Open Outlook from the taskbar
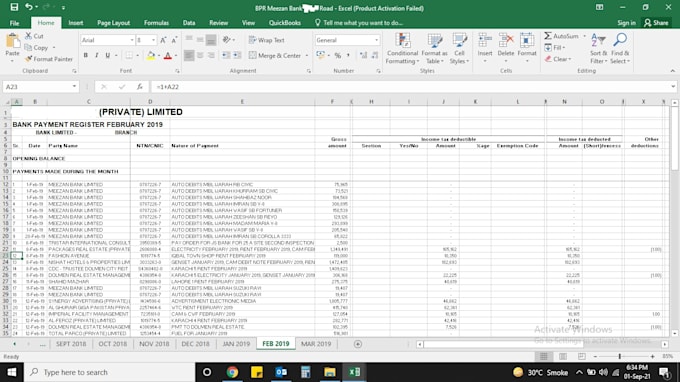Viewport: 680px width, 382px height. (x=281, y=372)
